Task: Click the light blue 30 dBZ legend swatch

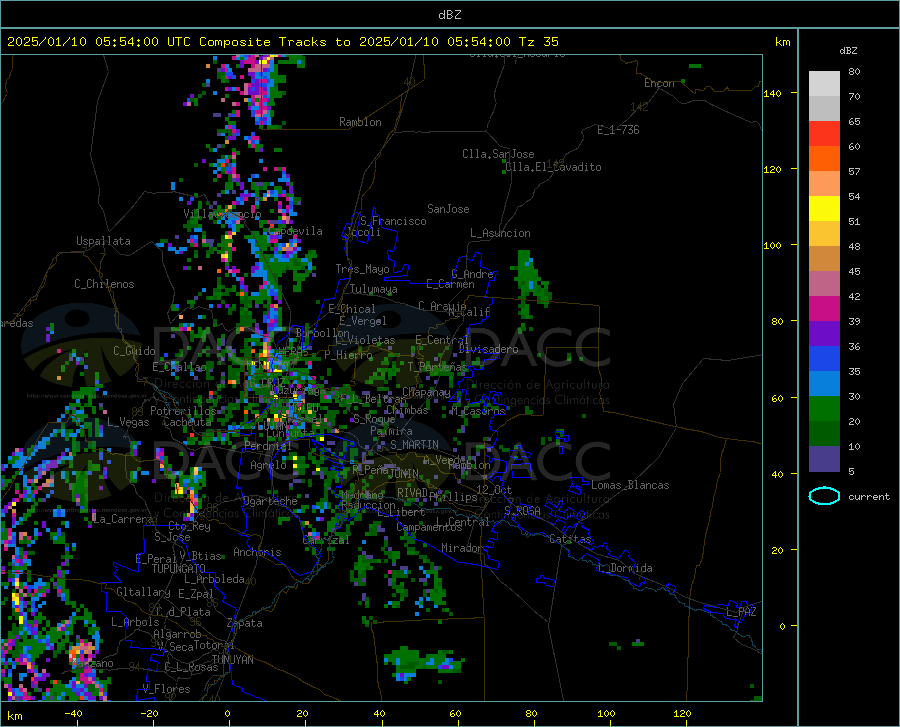Action: tap(824, 383)
